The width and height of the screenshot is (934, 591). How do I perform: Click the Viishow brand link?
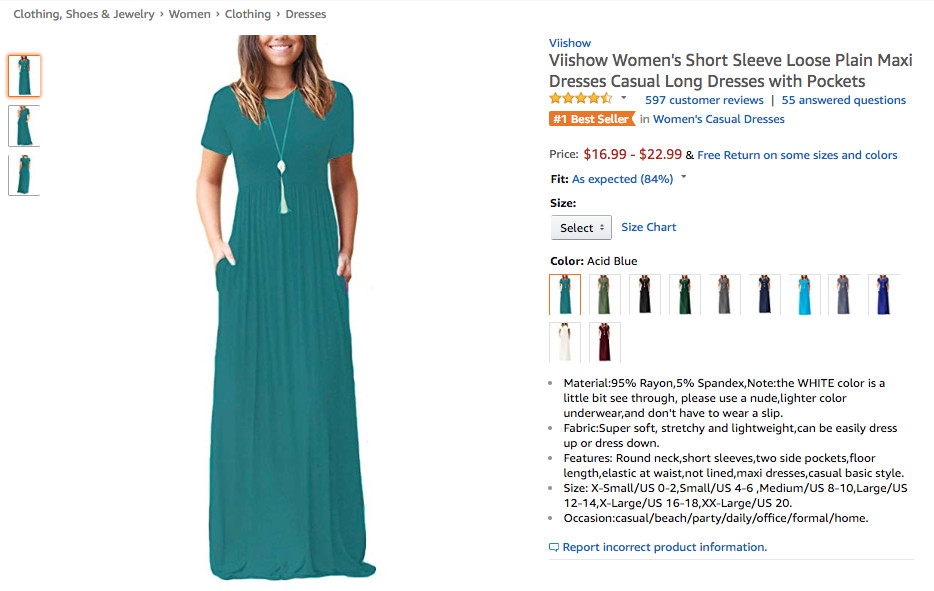570,43
